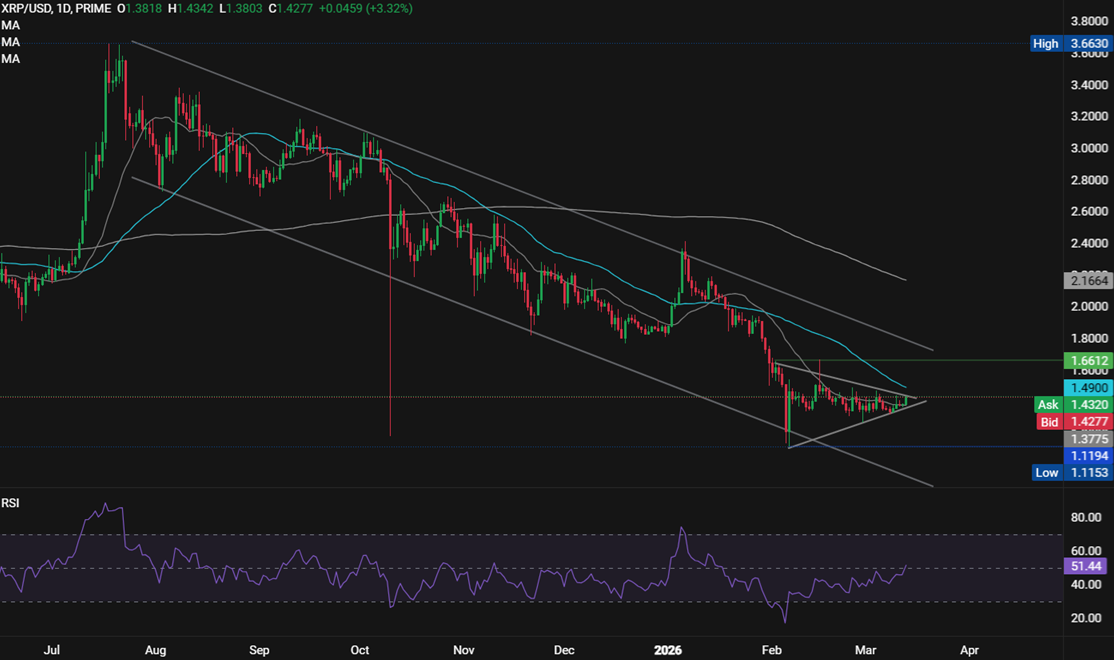Click the green 1.6612 resistance level label
This screenshot has width=1114, height=660.
point(1084,360)
